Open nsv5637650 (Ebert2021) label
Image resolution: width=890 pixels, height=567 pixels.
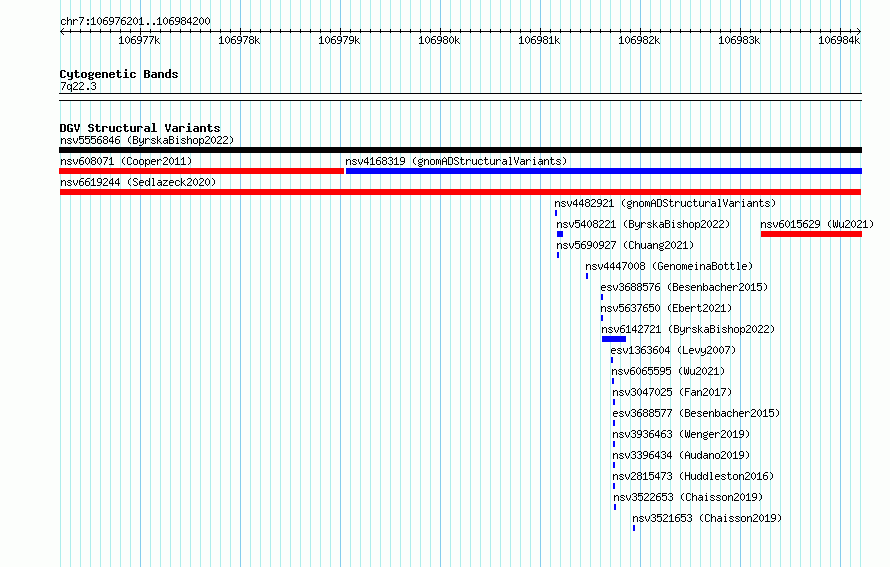(666, 308)
